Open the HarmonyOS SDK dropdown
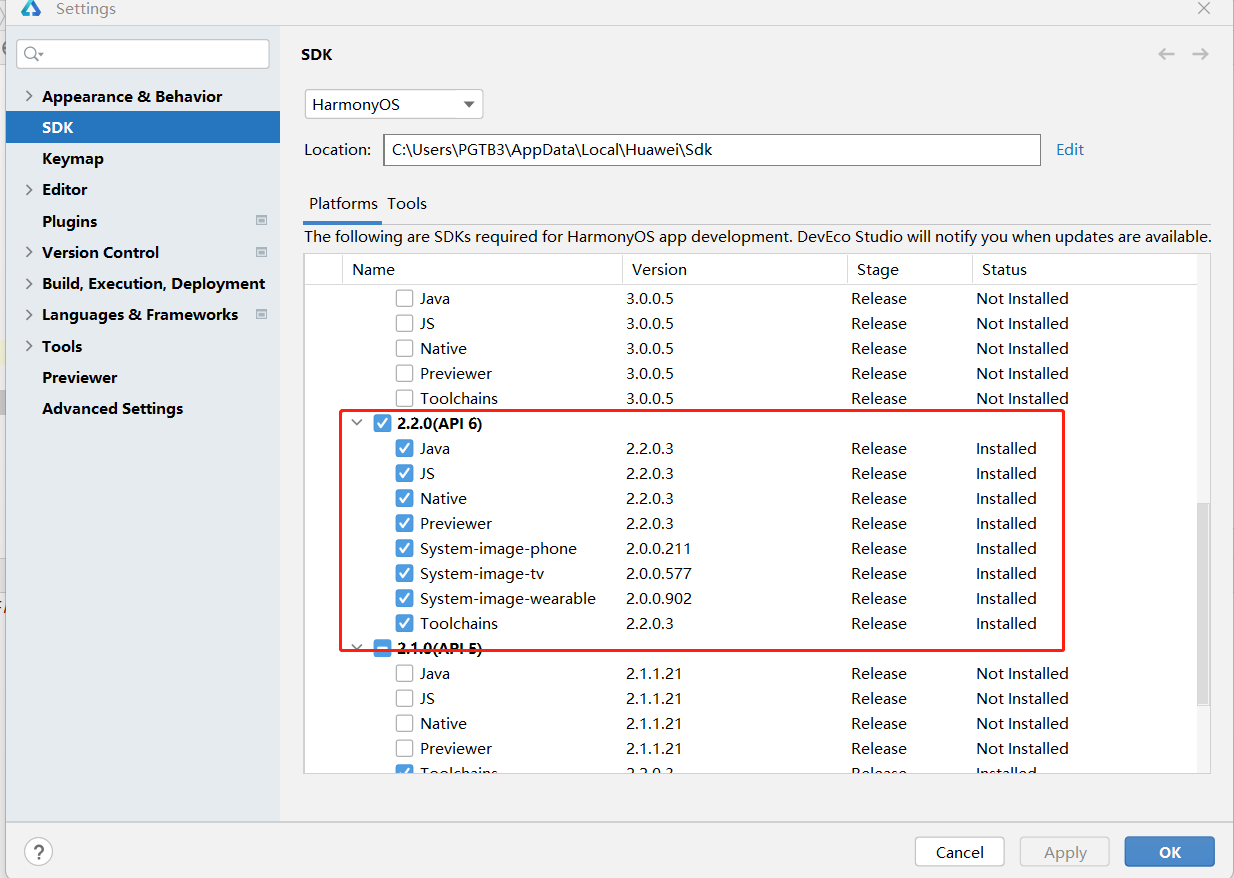This screenshot has height=878, width=1234. (393, 104)
